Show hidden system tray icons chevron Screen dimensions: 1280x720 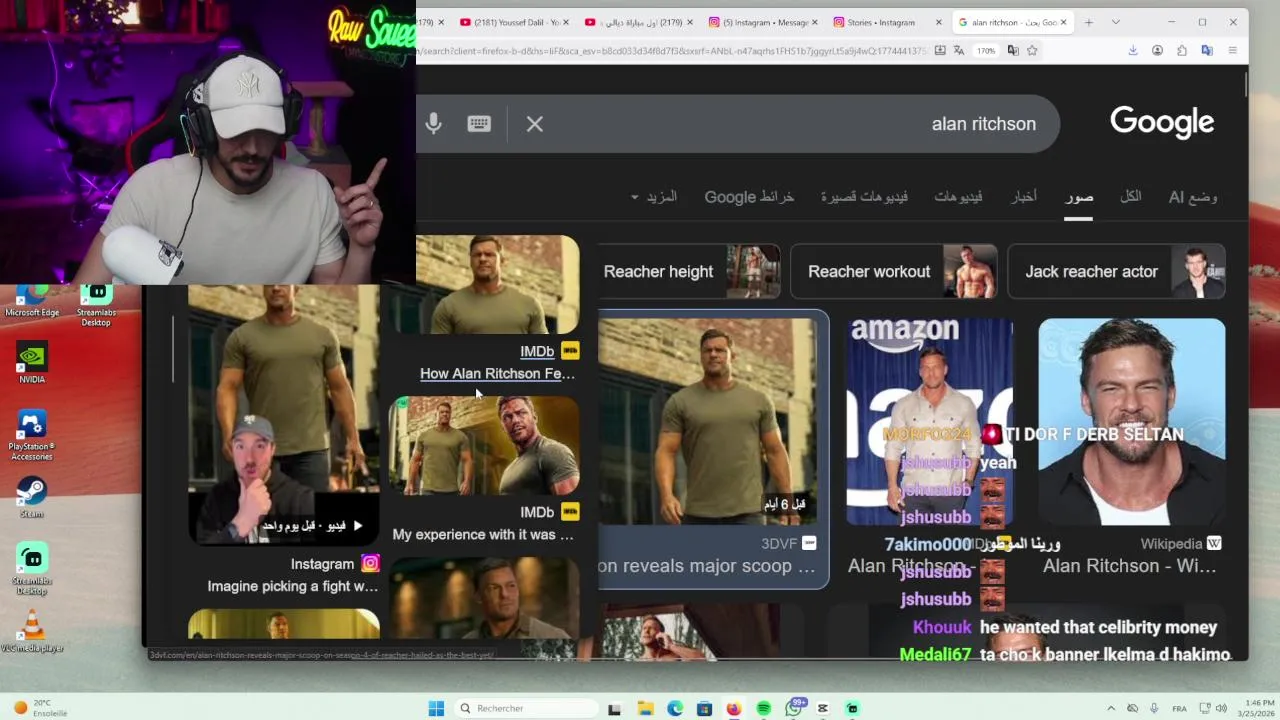1111,708
